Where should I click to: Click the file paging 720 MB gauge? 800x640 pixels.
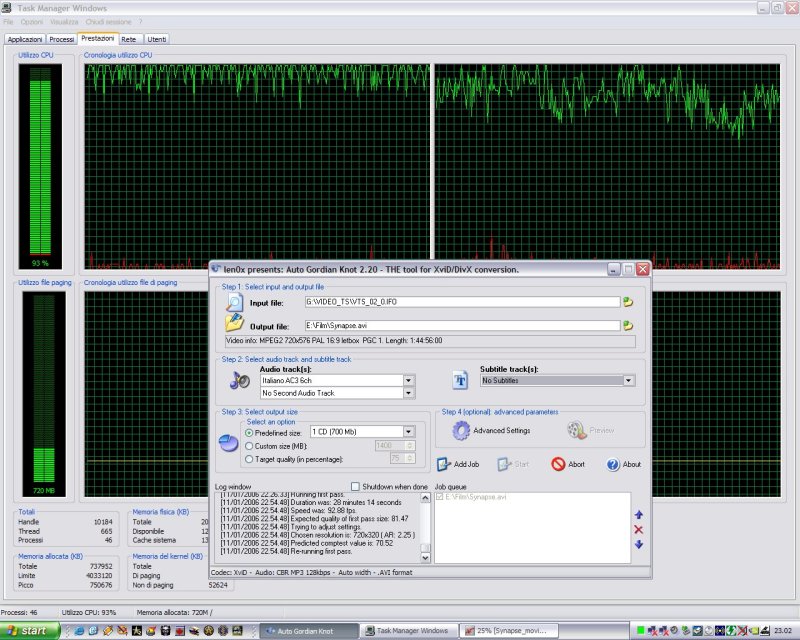click(x=44, y=394)
